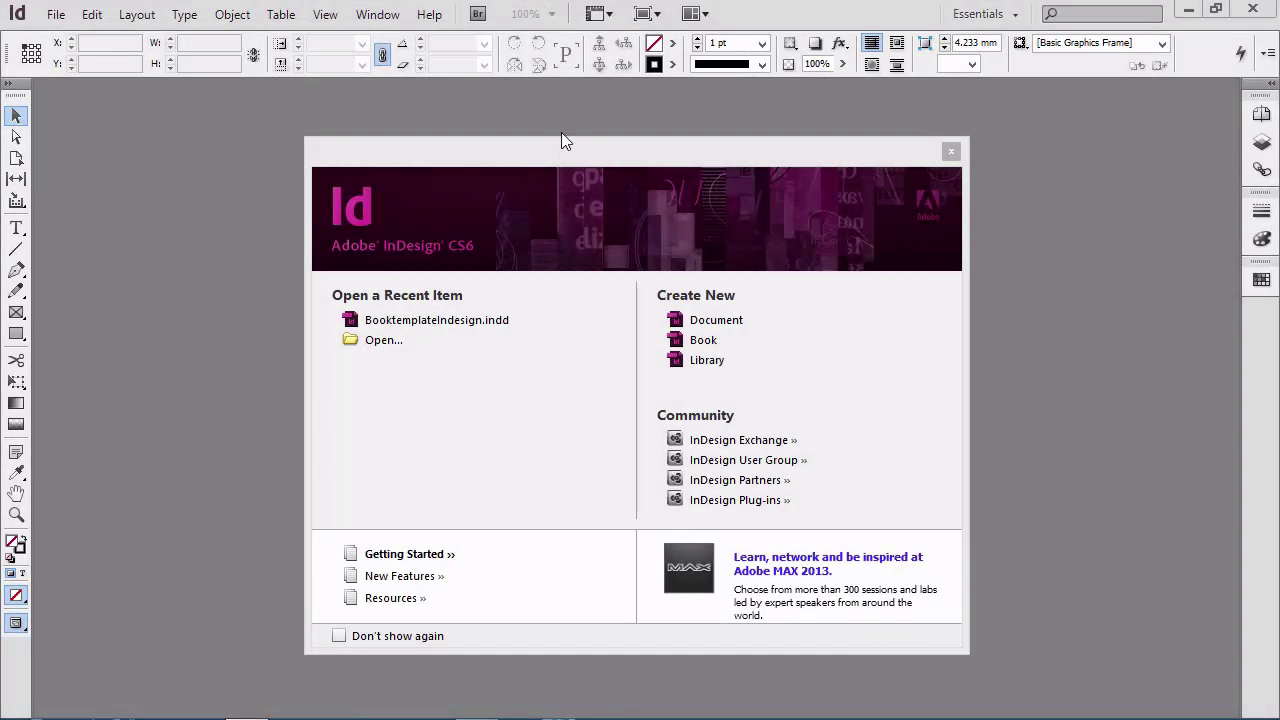The image size is (1280, 720).
Task: Open the Window menu
Action: coord(378,14)
